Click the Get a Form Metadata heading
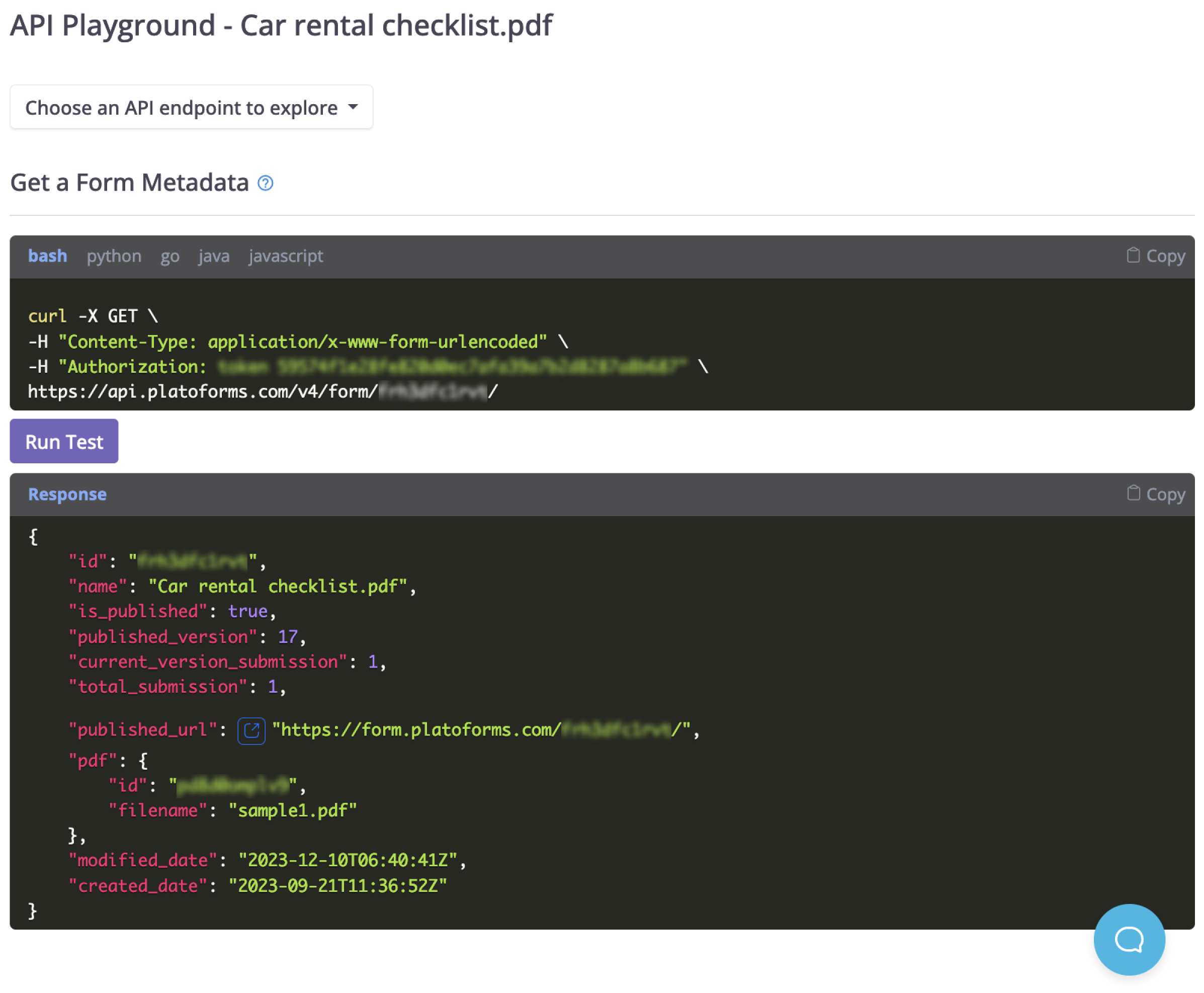This screenshot has height=993, width=1204. pyautogui.click(x=130, y=183)
